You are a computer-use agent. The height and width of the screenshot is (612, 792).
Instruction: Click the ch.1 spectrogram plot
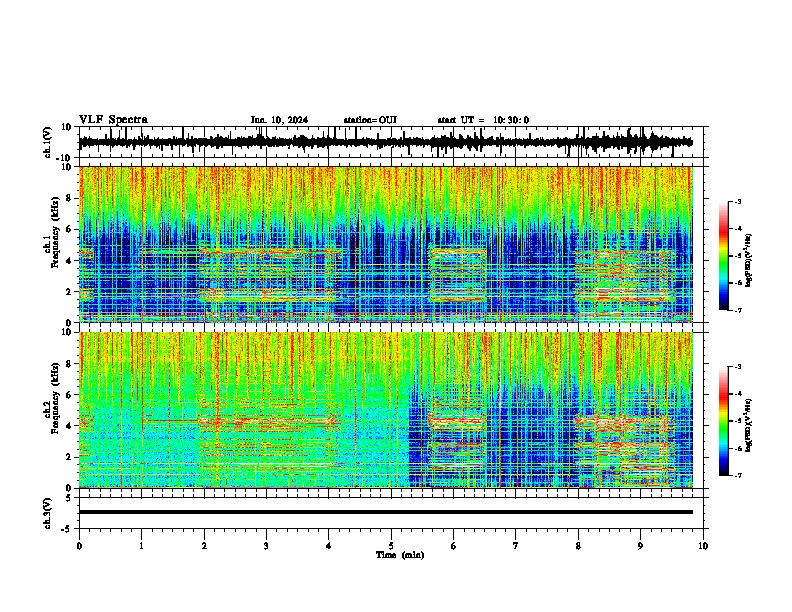(386, 244)
